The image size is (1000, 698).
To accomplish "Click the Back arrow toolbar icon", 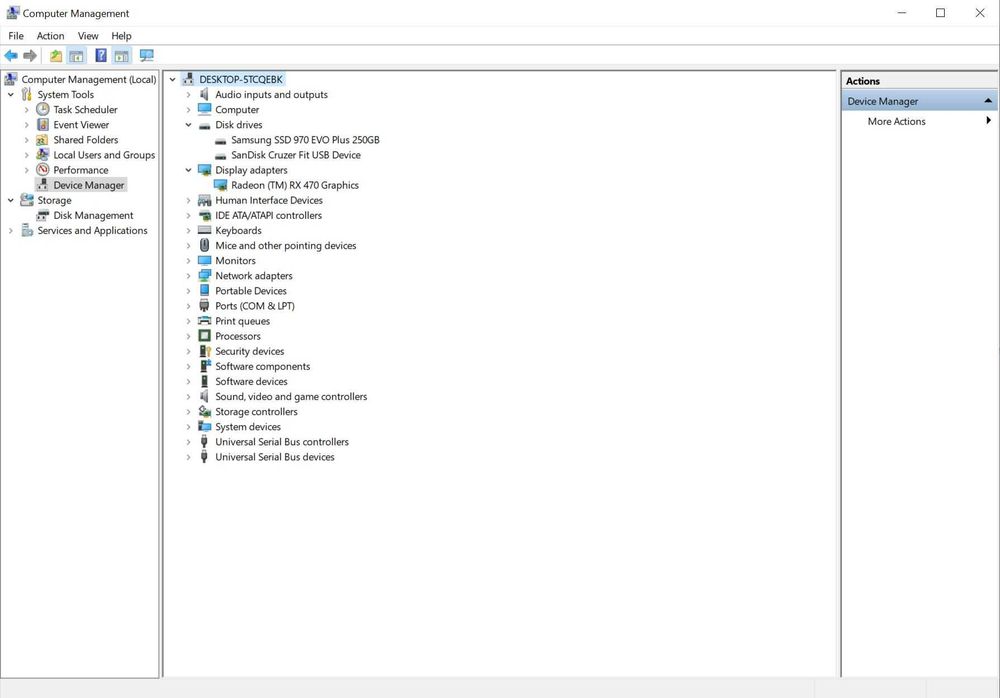I will pos(11,56).
